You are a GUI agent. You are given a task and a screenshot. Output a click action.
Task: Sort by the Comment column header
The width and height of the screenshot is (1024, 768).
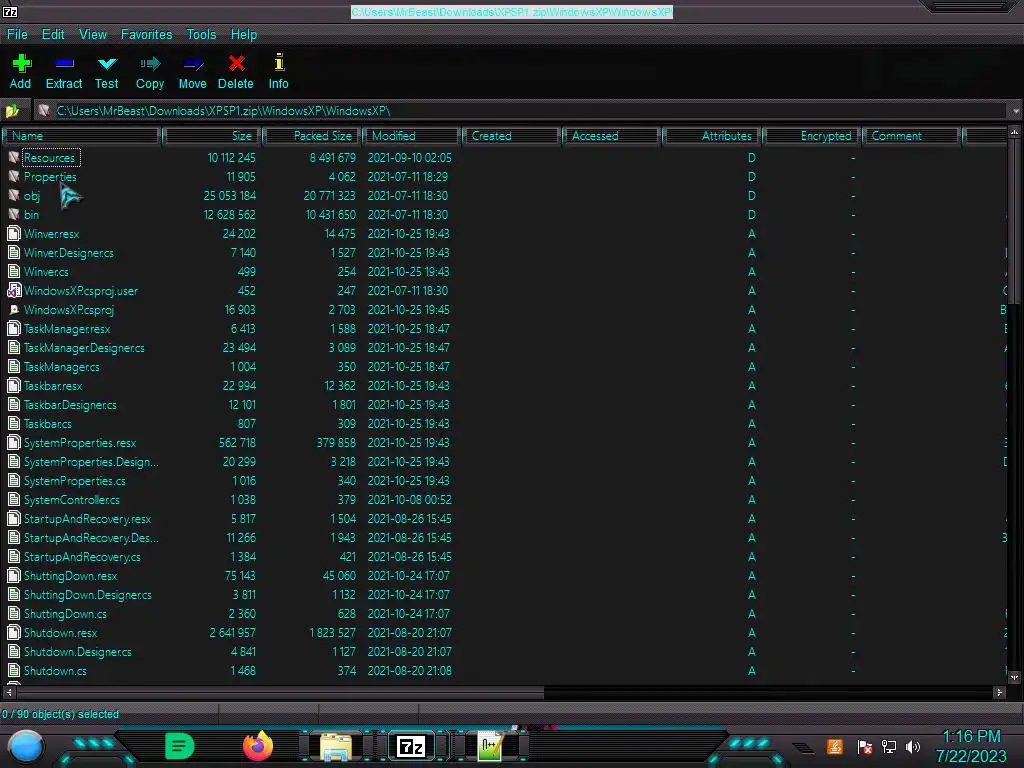tap(912, 136)
